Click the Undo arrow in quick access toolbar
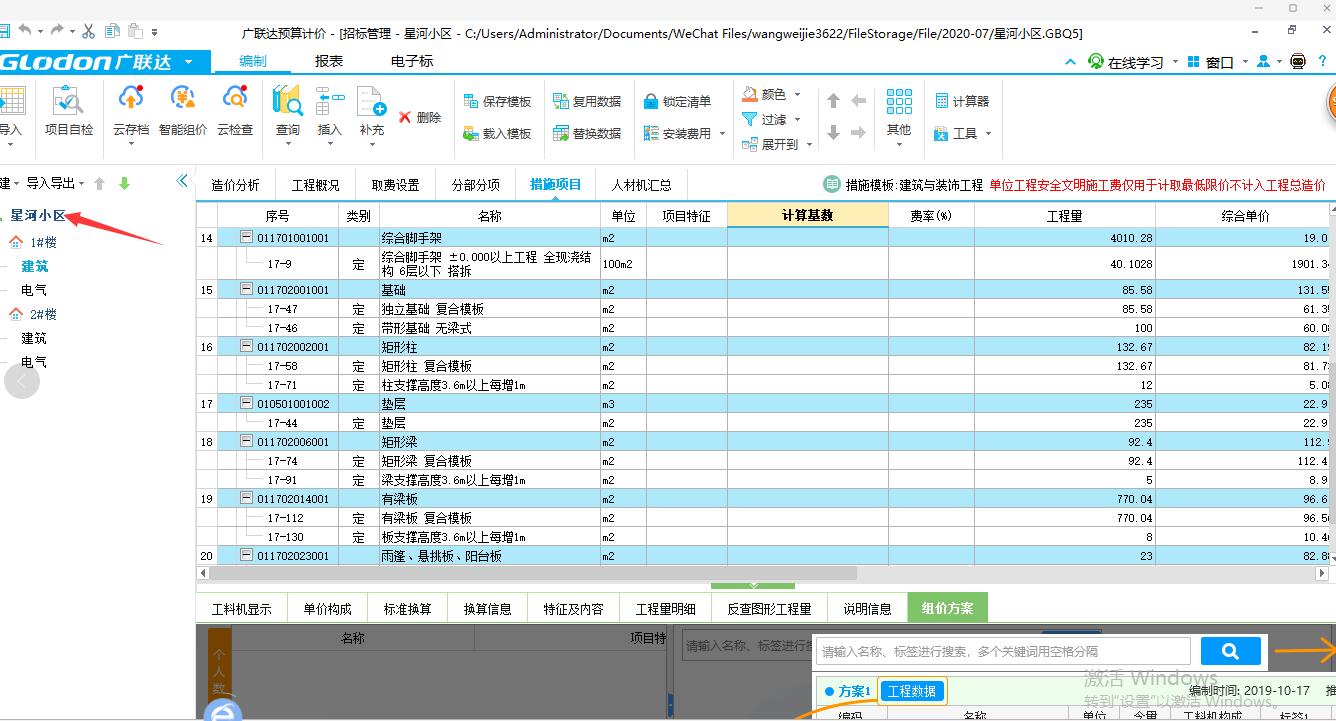The image size is (1336, 721). 25,32
